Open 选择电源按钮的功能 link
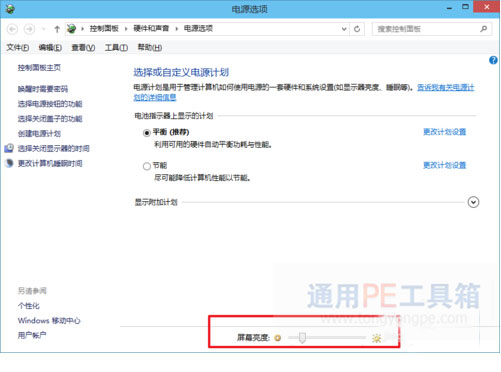This screenshot has height=372, width=501. coord(50,104)
